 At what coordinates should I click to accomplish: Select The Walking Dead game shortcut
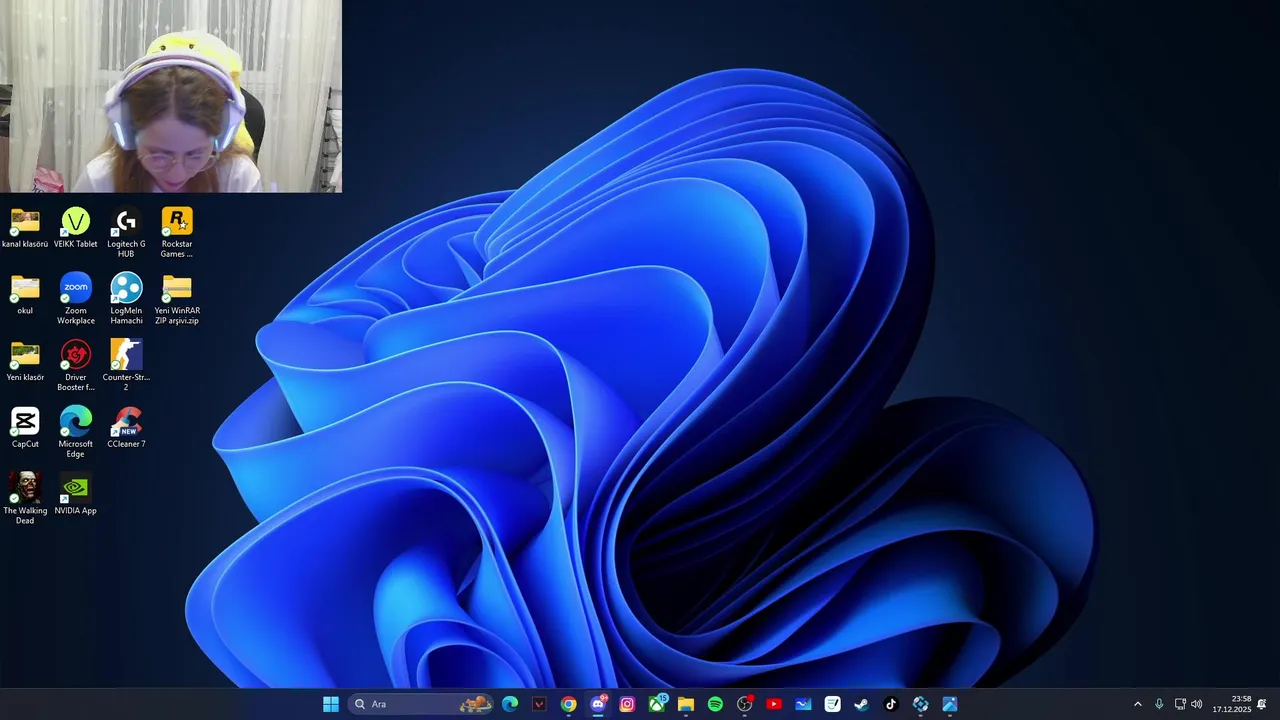coord(25,499)
